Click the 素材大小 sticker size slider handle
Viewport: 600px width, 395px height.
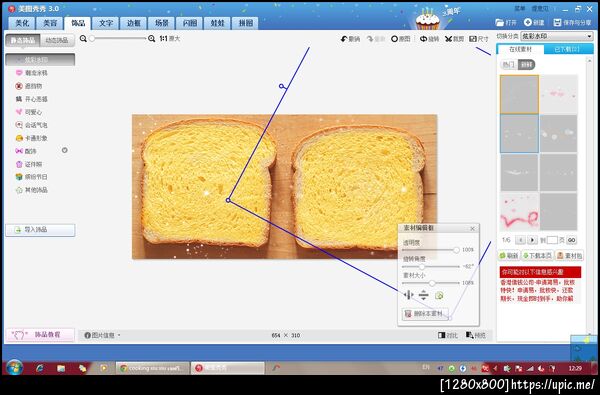pyautogui.click(x=432, y=283)
